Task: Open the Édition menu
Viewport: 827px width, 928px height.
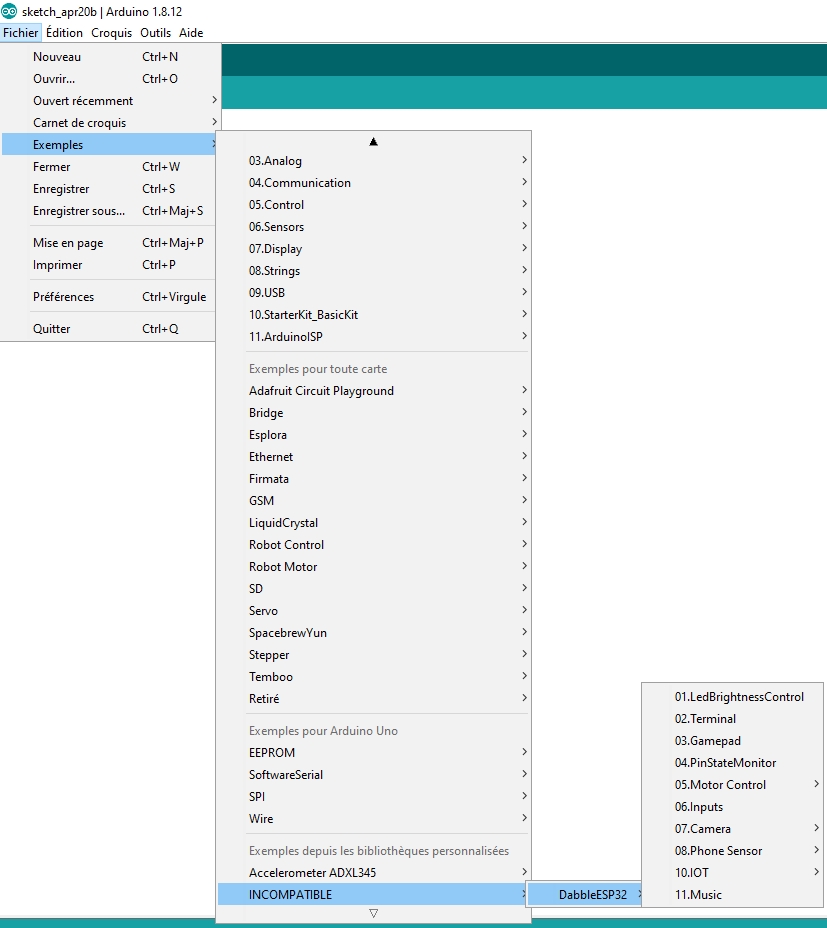Action: click(65, 33)
